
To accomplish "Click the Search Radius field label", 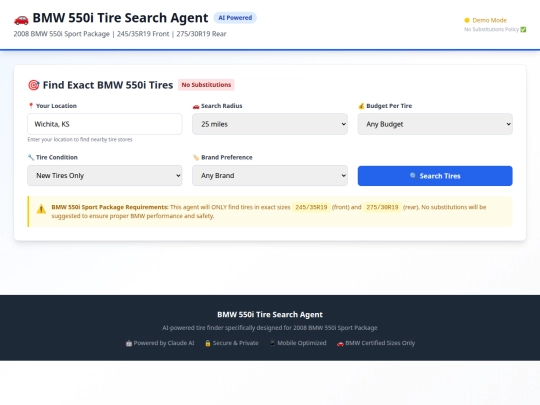I will pyautogui.click(x=222, y=106).
